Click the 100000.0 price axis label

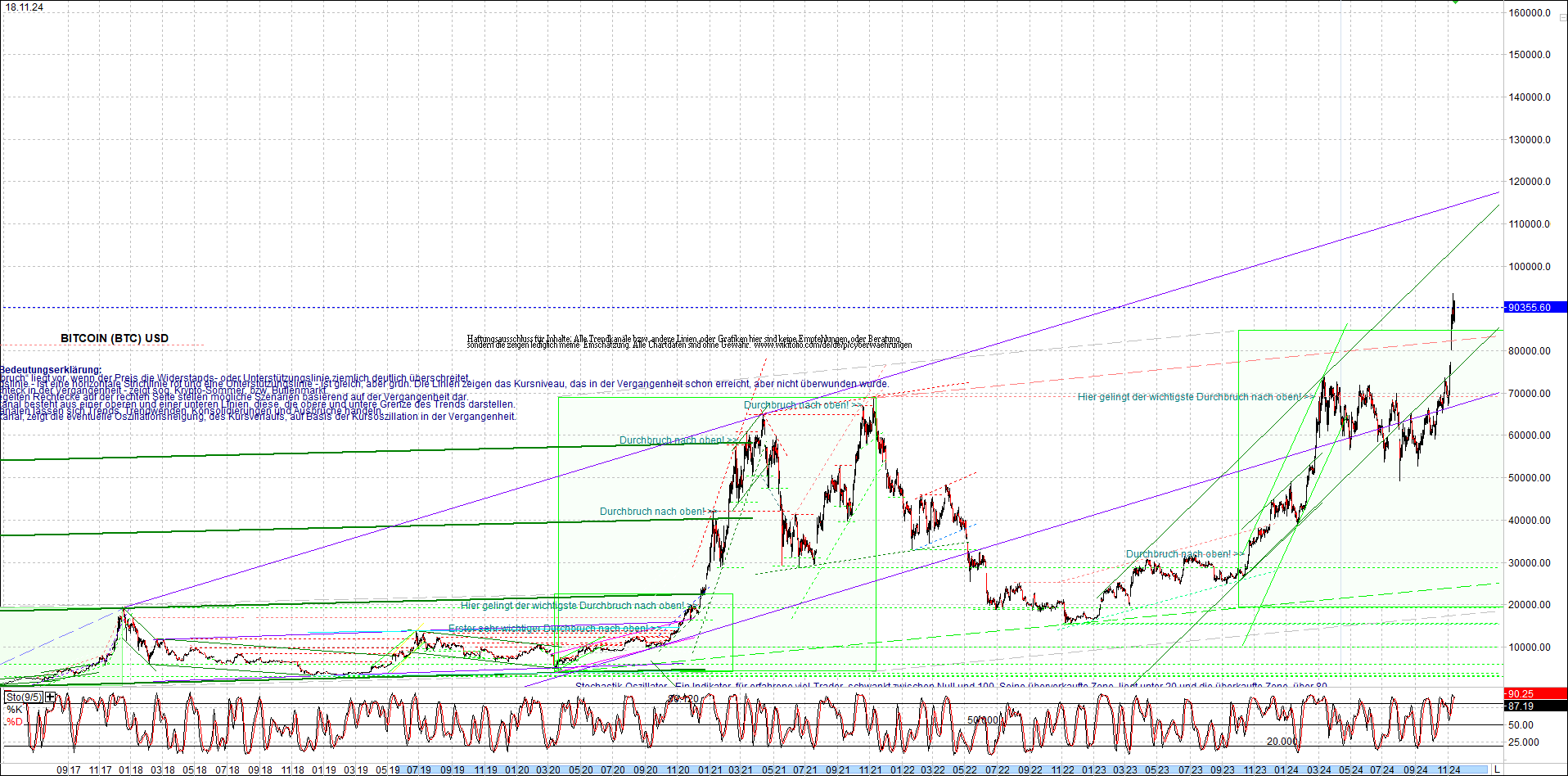1530,267
